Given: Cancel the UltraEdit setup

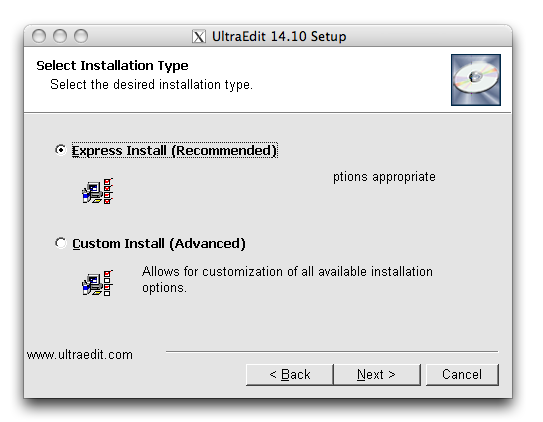Looking at the screenshot, I should pos(462,374).
